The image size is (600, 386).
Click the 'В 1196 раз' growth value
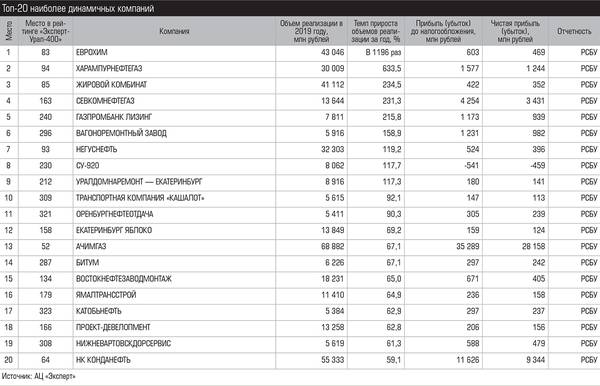[383, 52]
